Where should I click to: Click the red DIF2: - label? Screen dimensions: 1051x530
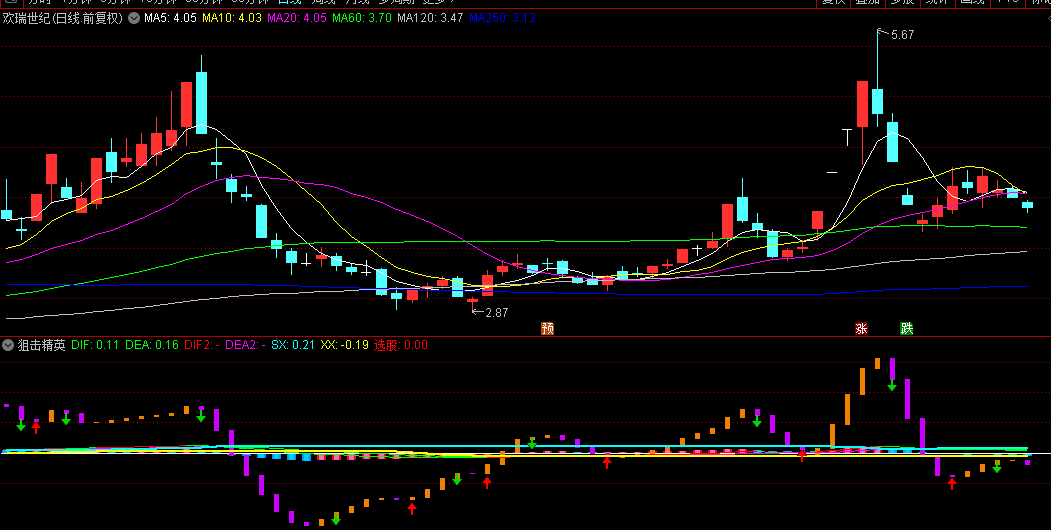coord(202,345)
